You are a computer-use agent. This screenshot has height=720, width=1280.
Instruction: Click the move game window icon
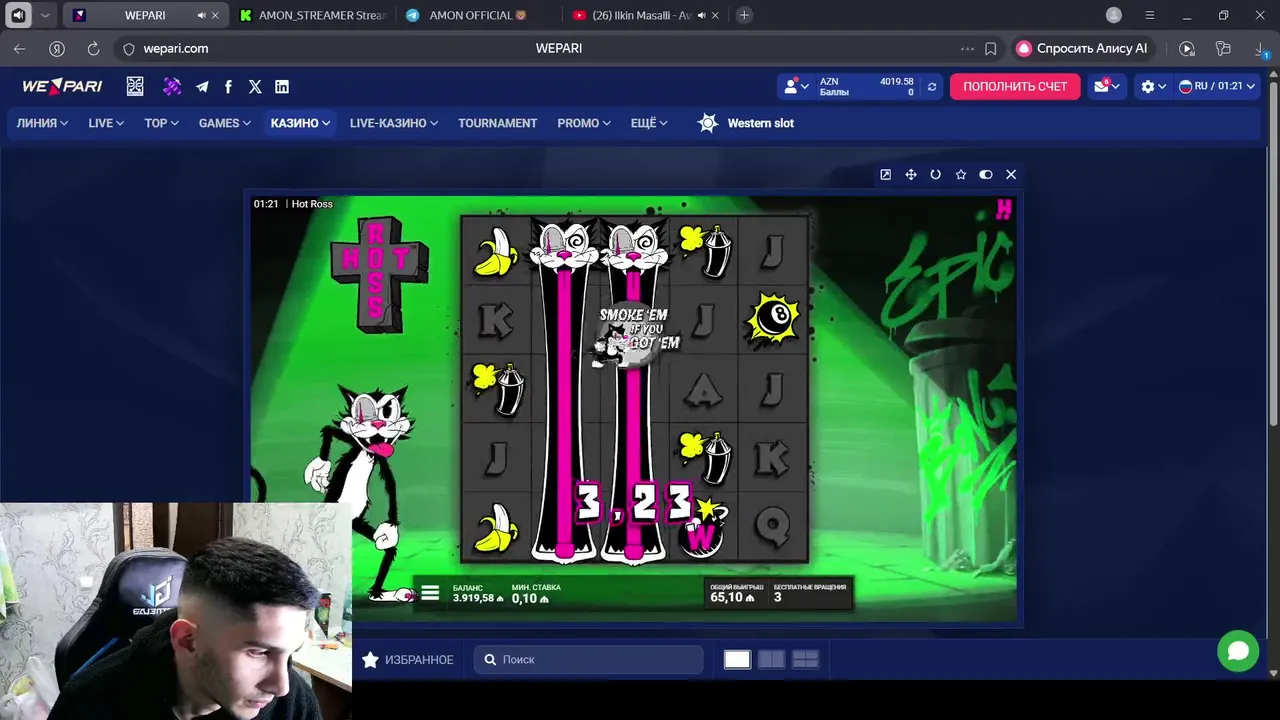(911, 174)
